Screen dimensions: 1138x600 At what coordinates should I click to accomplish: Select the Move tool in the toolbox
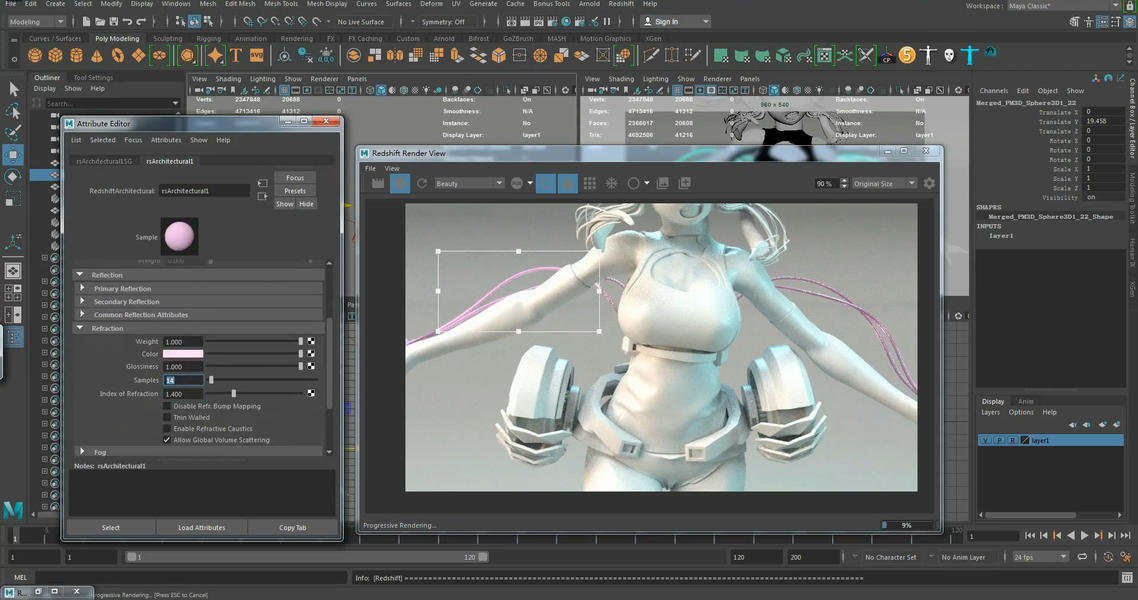pos(13,155)
